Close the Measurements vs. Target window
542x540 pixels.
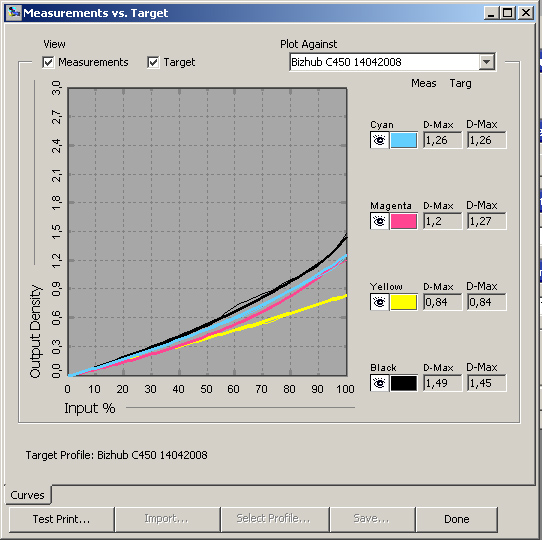coord(526,13)
